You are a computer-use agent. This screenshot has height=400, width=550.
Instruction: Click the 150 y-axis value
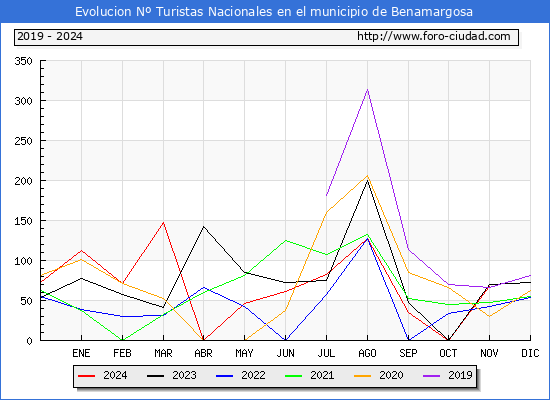pyautogui.click(x=23, y=221)
